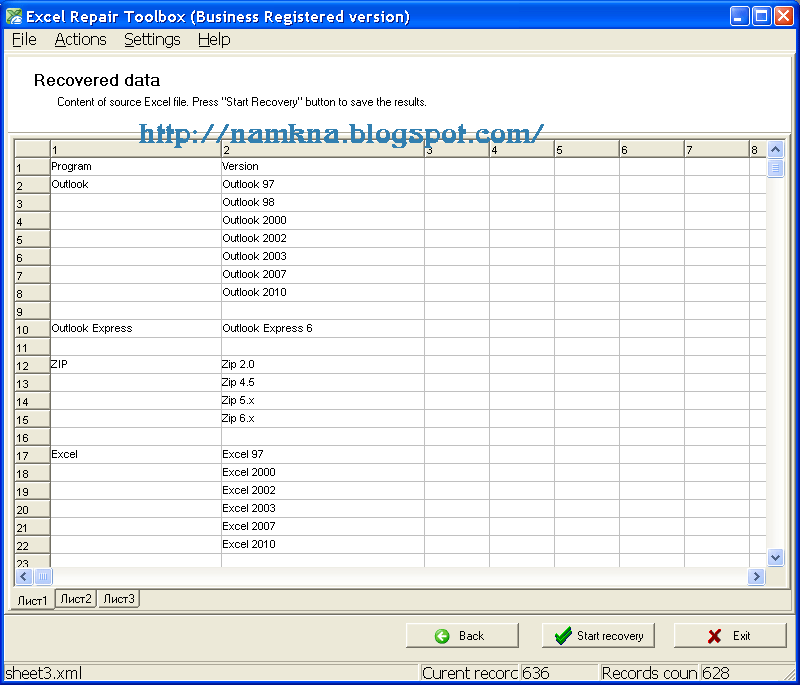
Task: Open the File menu
Action: (x=24, y=40)
